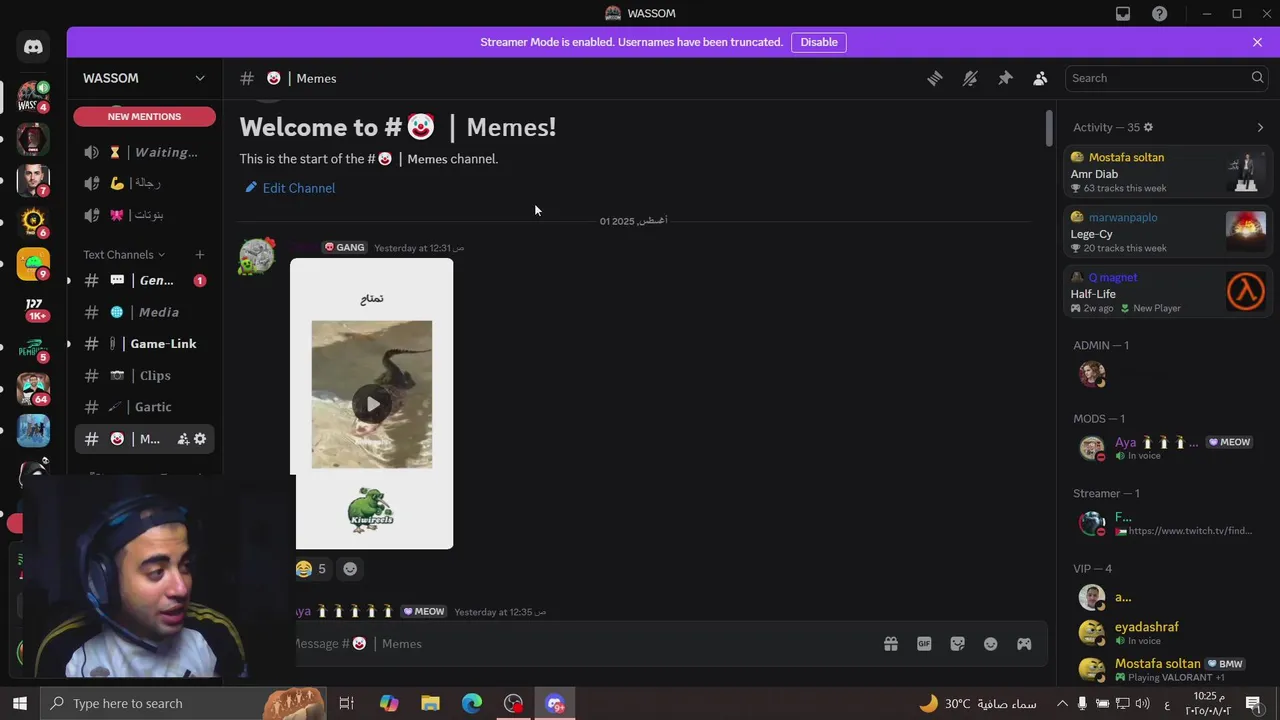
Task: Create channel with Text Channels plus icon
Action: pos(199,255)
